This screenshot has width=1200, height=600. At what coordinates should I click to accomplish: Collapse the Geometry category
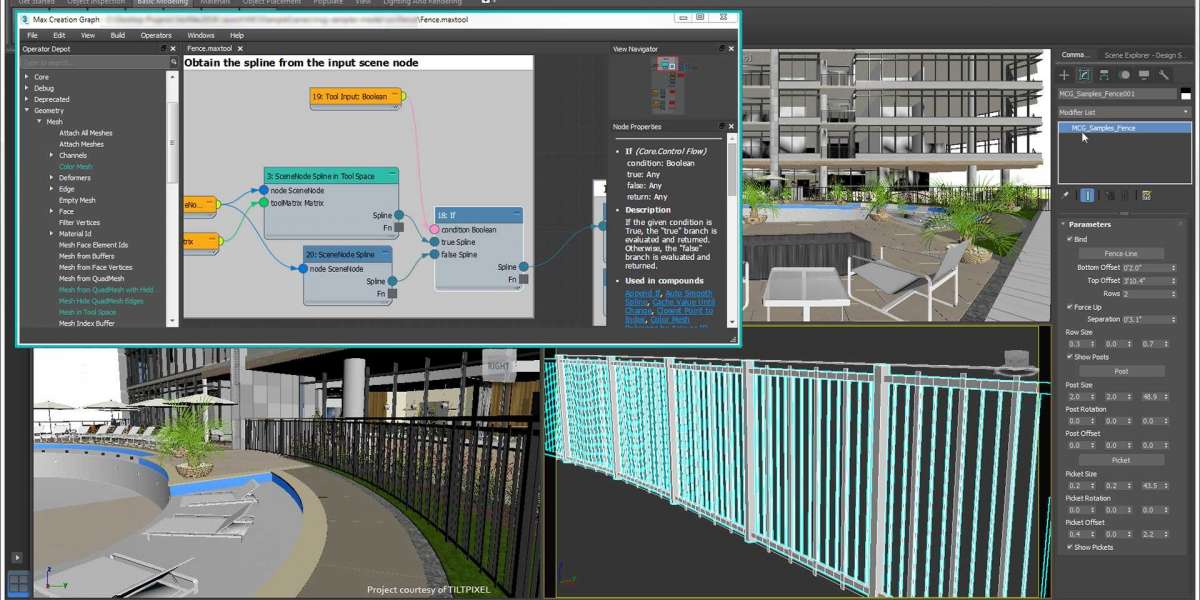(x=27, y=110)
